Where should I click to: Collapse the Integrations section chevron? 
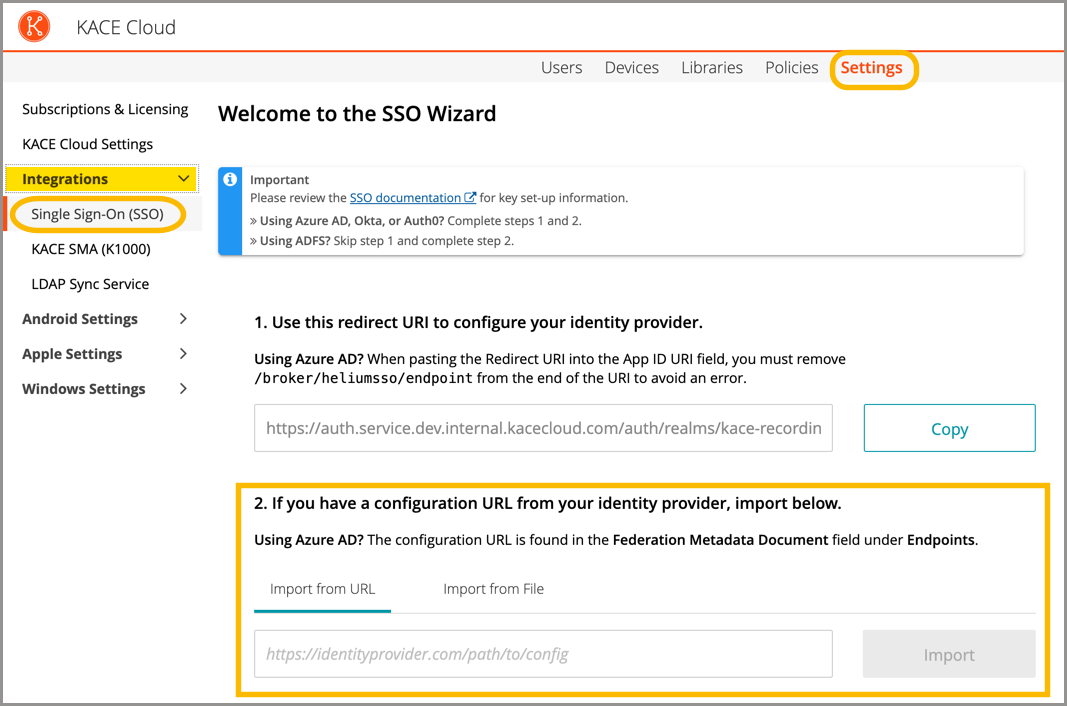coord(183,179)
